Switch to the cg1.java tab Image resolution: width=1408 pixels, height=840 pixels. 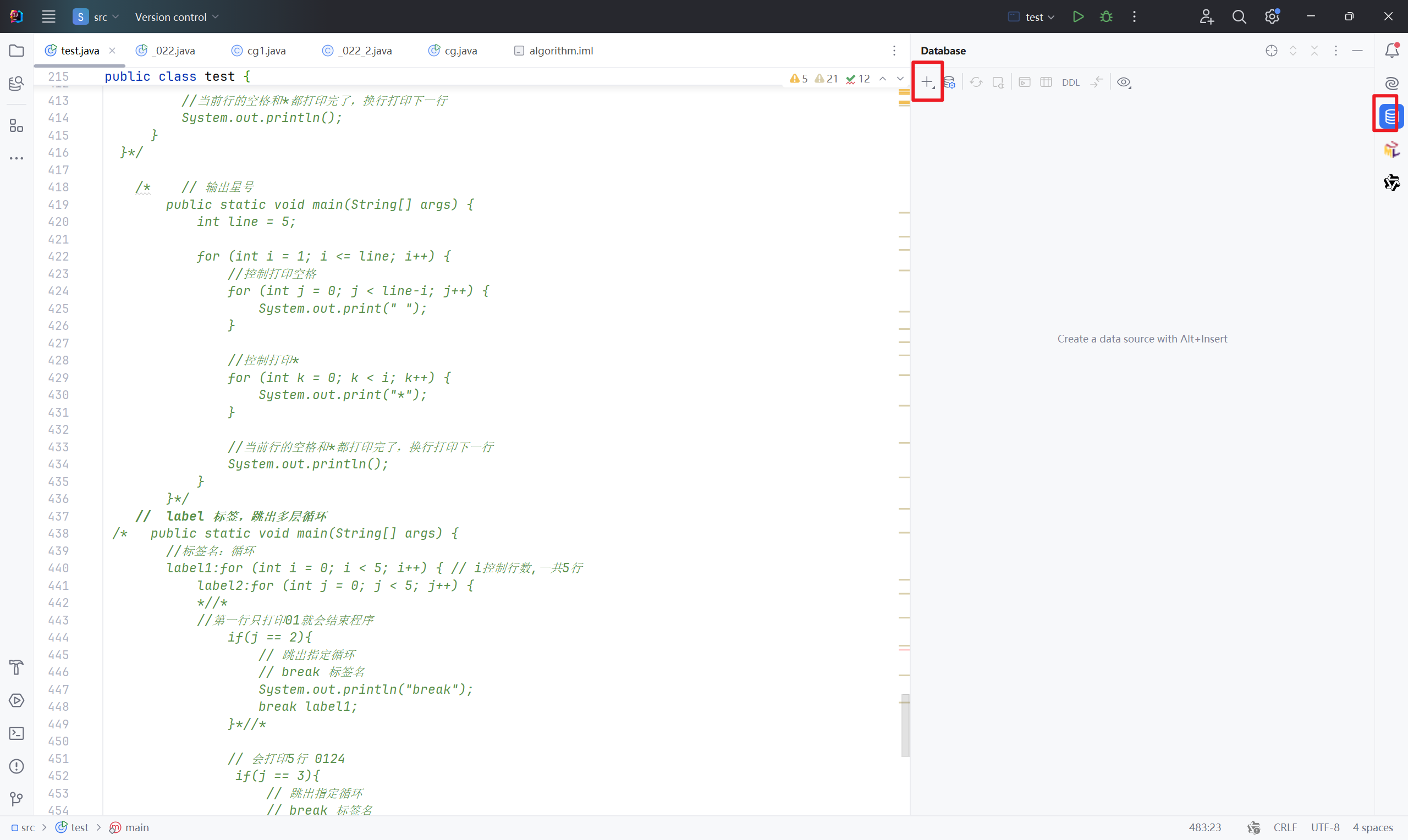click(266, 51)
